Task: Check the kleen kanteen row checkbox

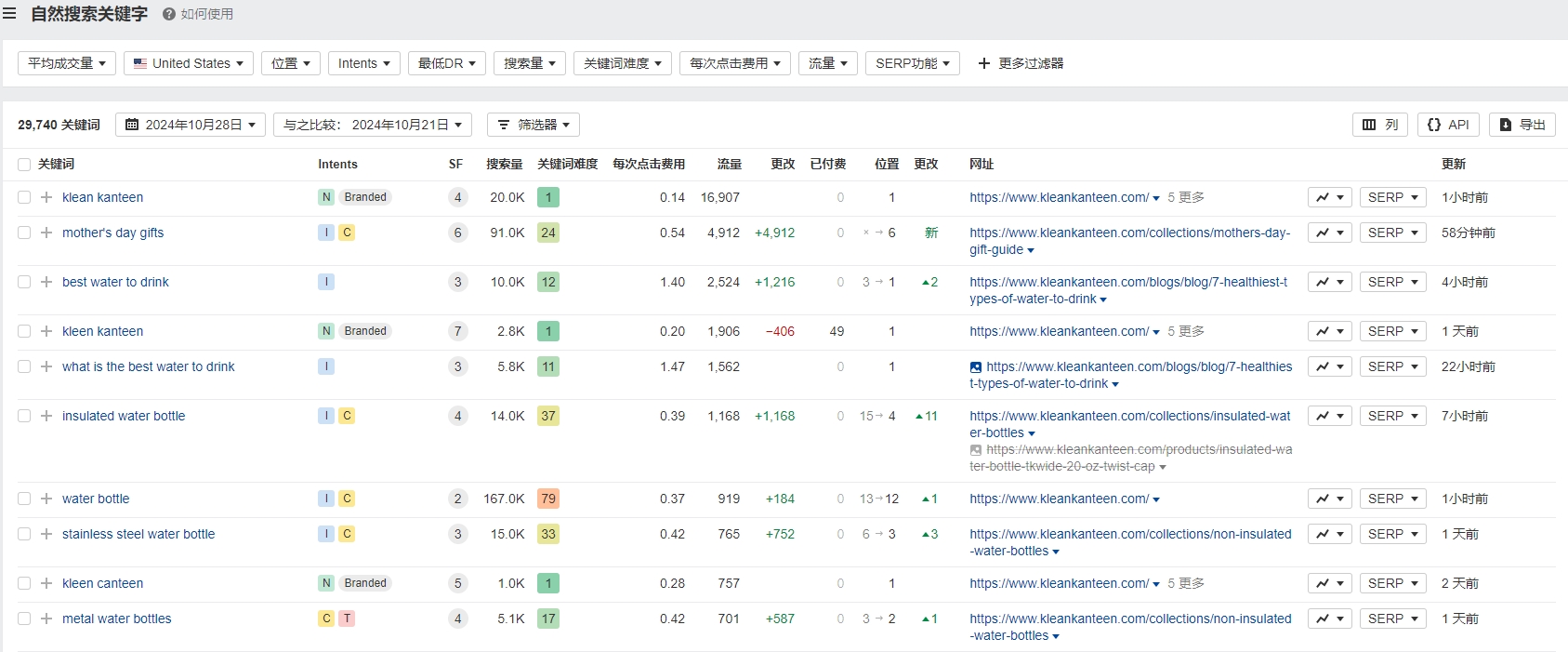Action: coord(24,331)
